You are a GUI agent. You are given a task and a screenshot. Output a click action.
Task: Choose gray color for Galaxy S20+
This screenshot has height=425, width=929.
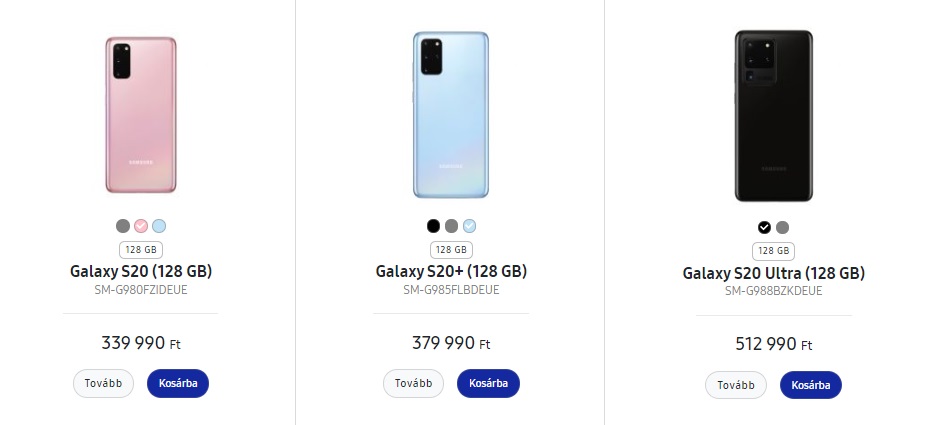(x=451, y=226)
